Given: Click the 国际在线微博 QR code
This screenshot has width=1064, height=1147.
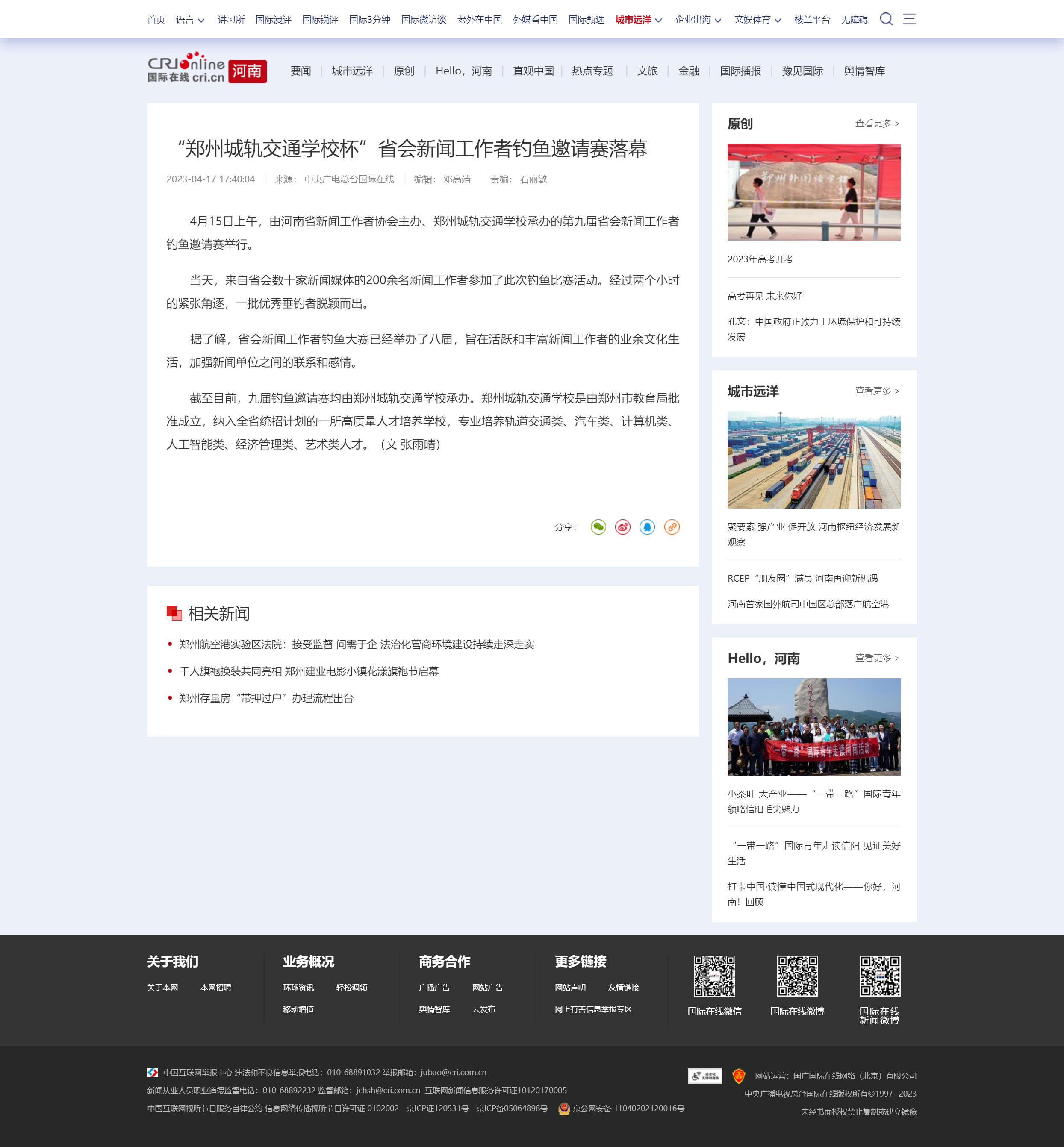Looking at the screenshot, I should tap(797, 976).
